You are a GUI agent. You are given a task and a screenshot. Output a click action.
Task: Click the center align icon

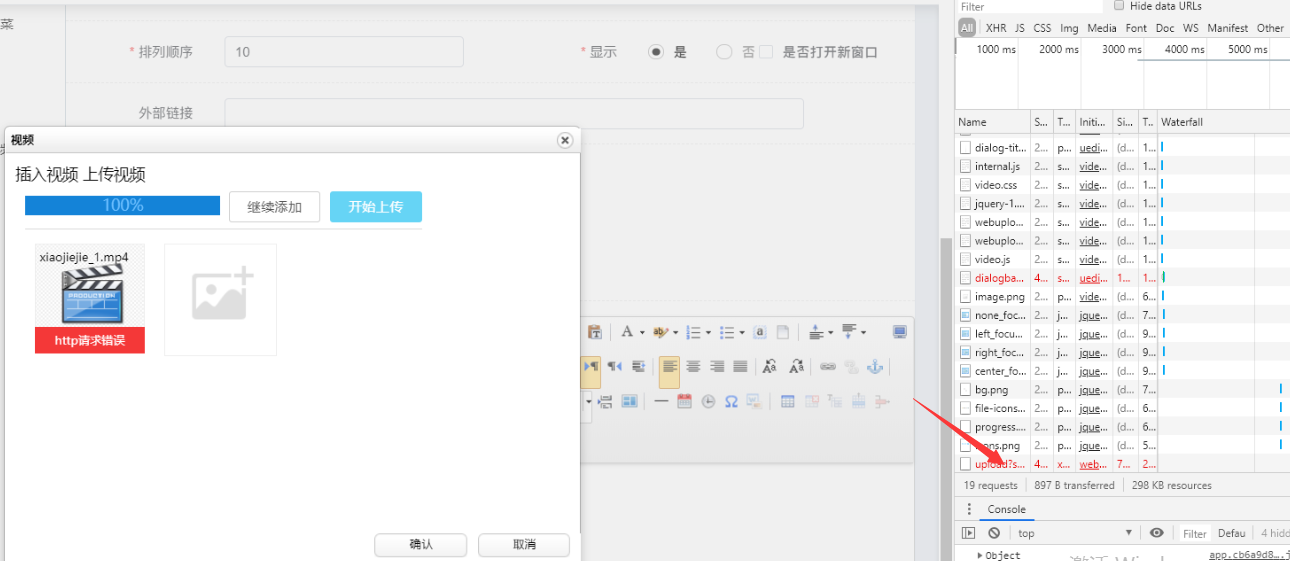click(693, 367)
